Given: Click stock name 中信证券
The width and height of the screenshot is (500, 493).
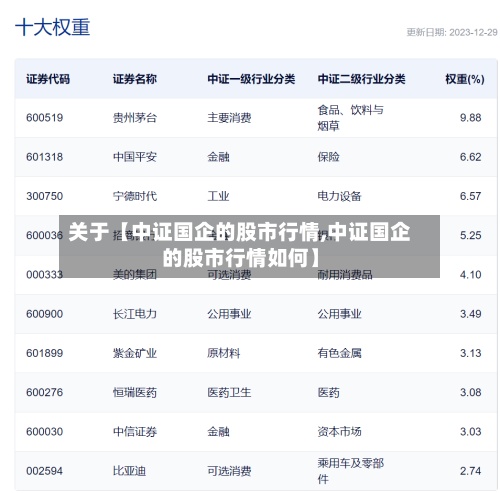Looking at the screenshot, I should coord(135,432).
